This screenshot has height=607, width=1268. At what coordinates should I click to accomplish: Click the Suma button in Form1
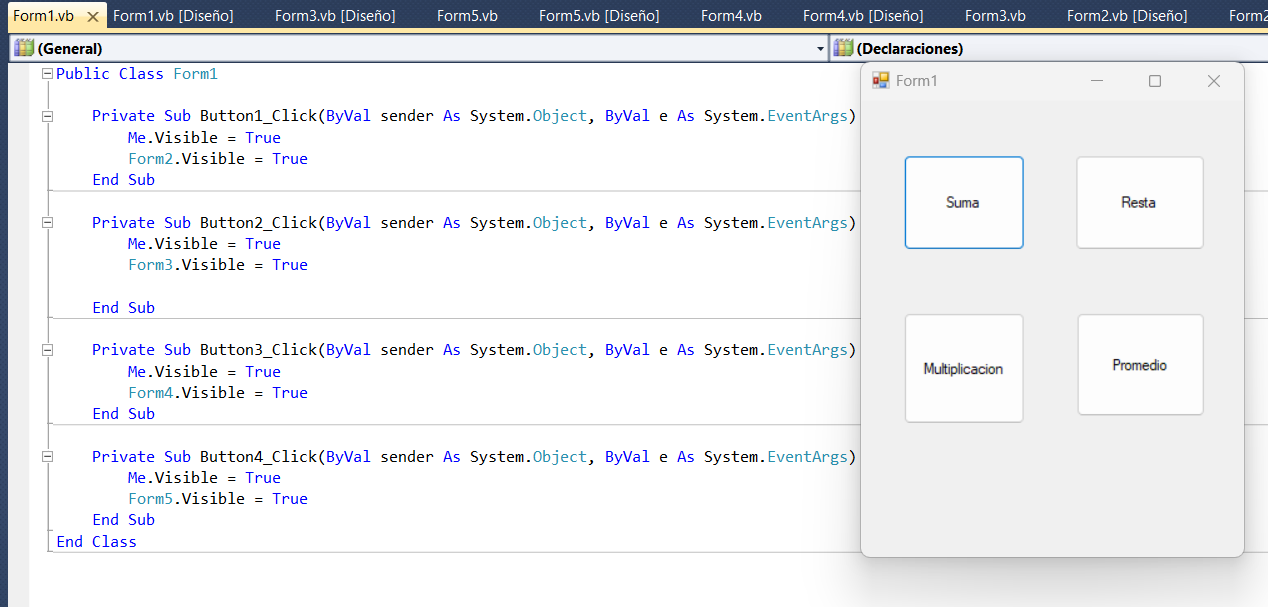[x=964, y=202]
